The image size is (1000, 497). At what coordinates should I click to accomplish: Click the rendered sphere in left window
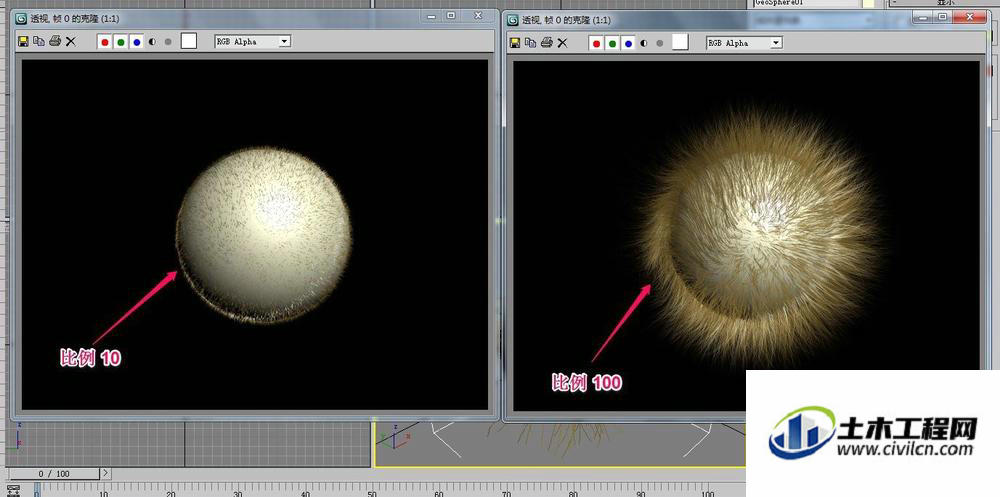[264, 235]
